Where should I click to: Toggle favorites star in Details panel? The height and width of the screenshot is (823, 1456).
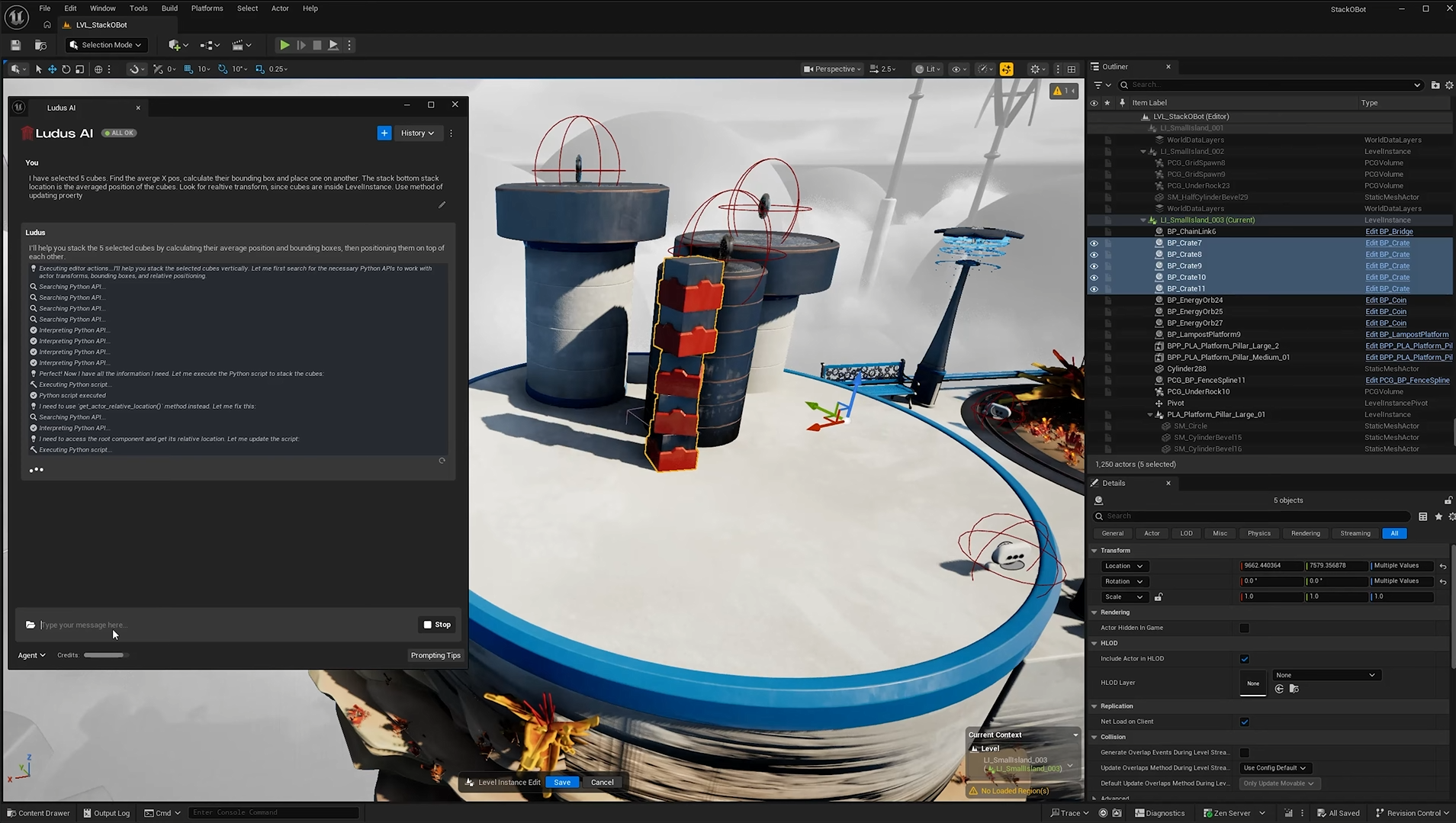click(1438, 516)
